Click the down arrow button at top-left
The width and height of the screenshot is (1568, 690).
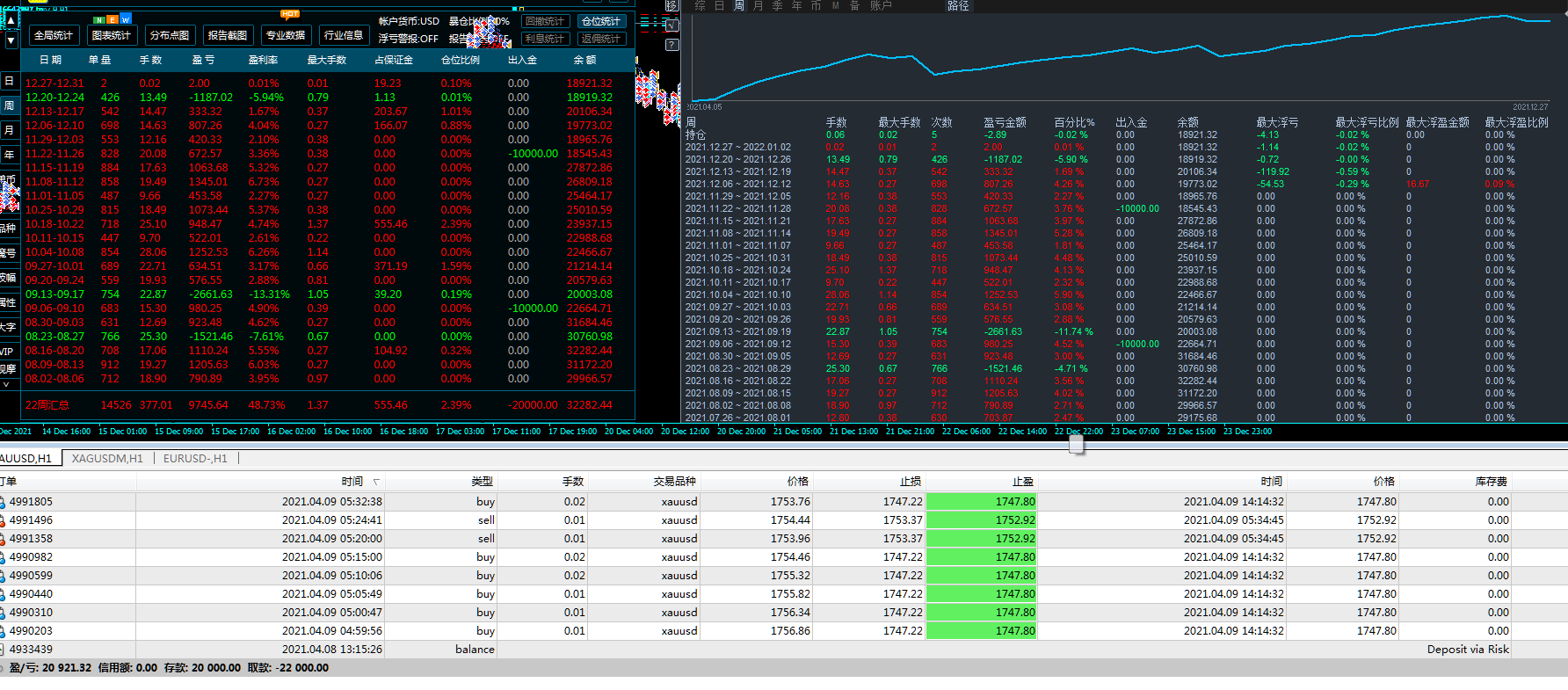click(11, 40)
